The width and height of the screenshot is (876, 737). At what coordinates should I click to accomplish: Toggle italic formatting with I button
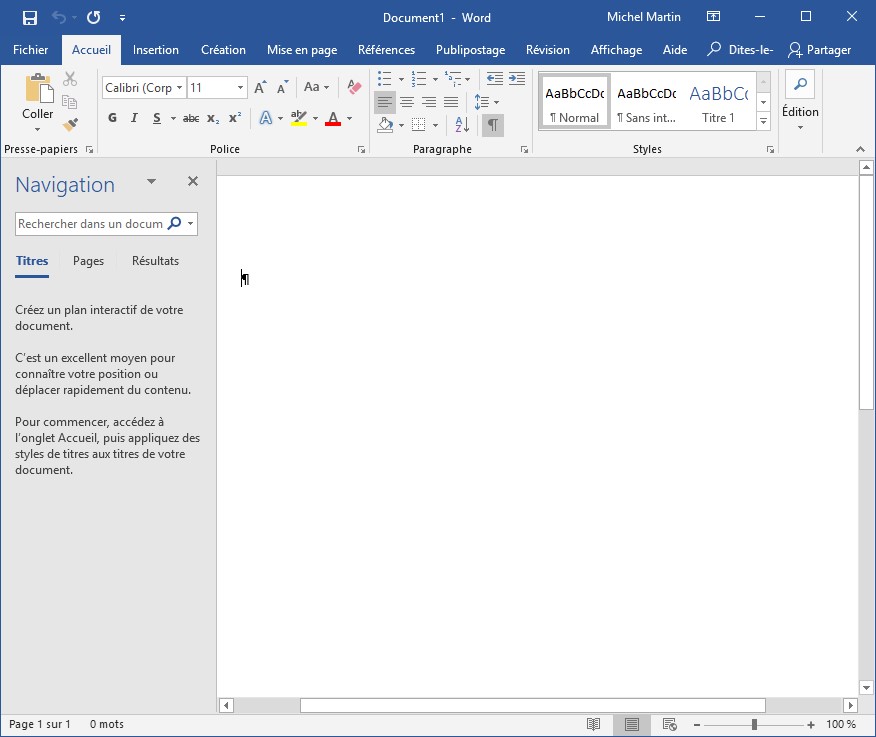point(134,118)
